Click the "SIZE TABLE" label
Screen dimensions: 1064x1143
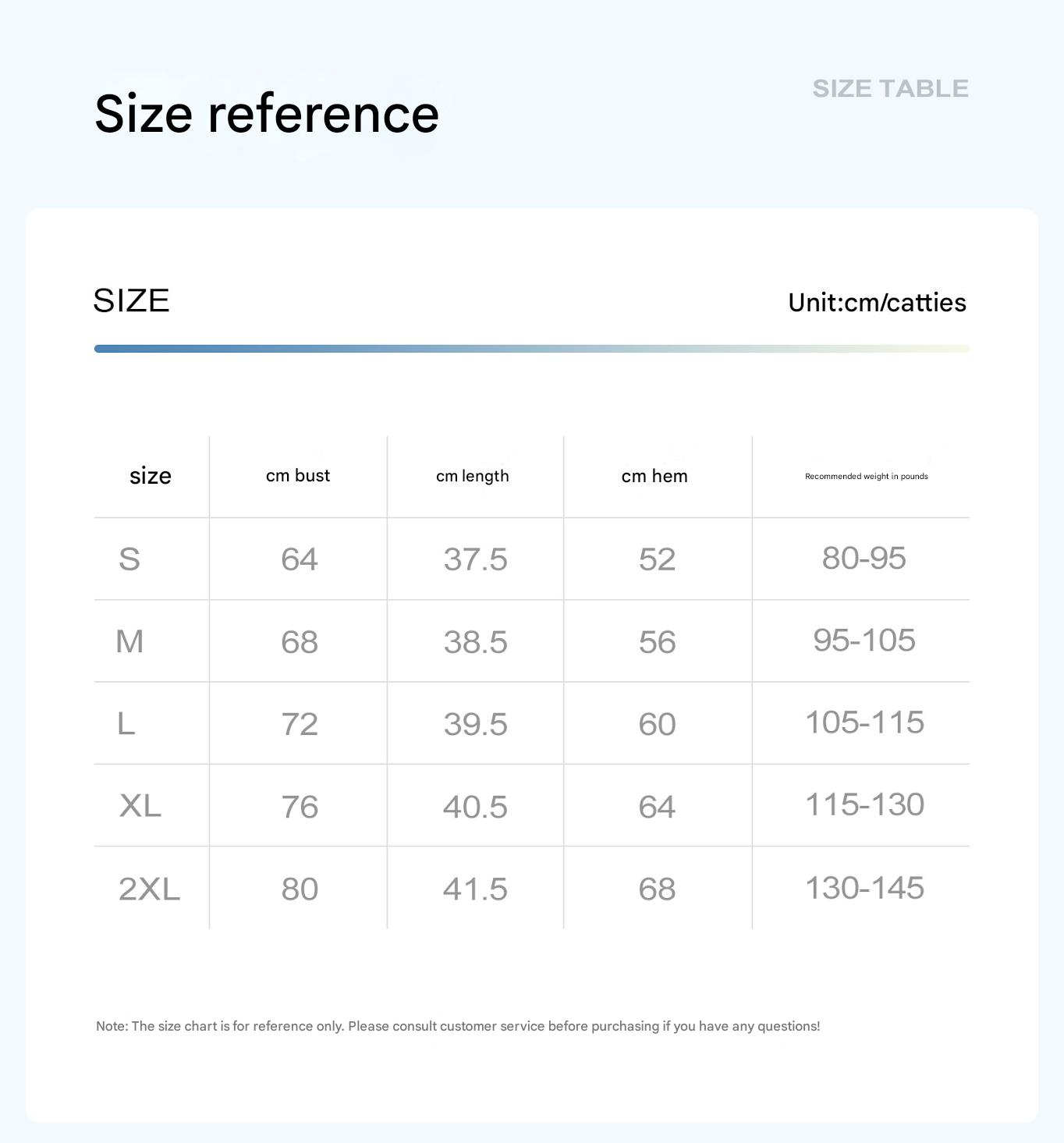[x=890, y=89]
